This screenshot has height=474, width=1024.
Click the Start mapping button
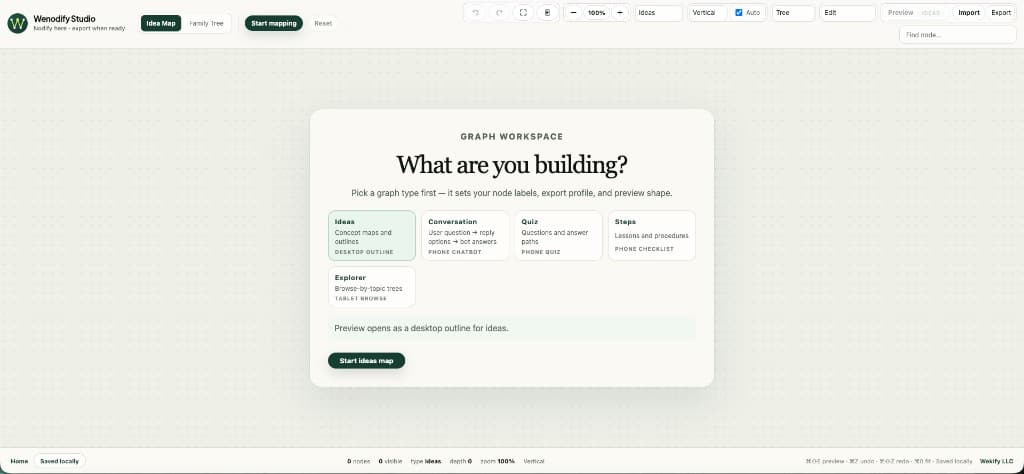click(274, 23)
